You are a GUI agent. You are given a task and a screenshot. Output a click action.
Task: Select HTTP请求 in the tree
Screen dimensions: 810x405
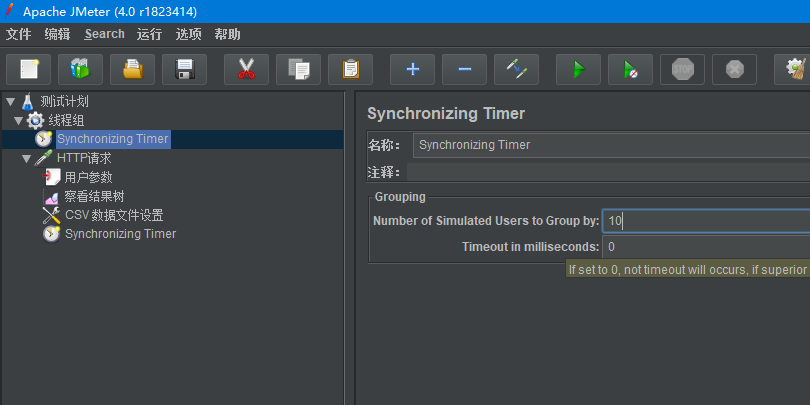click(84, 158)
